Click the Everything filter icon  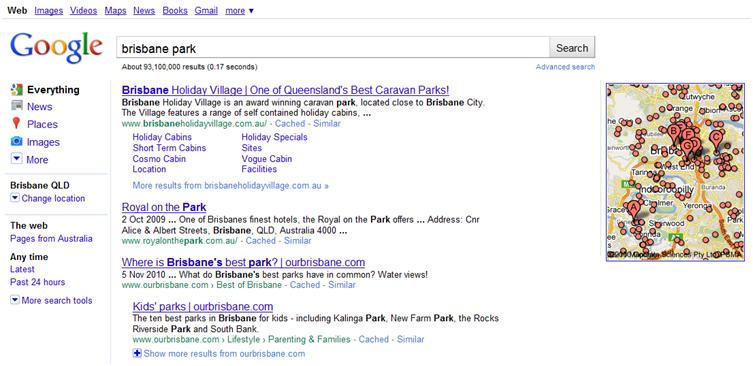click(x=17, y=89)
